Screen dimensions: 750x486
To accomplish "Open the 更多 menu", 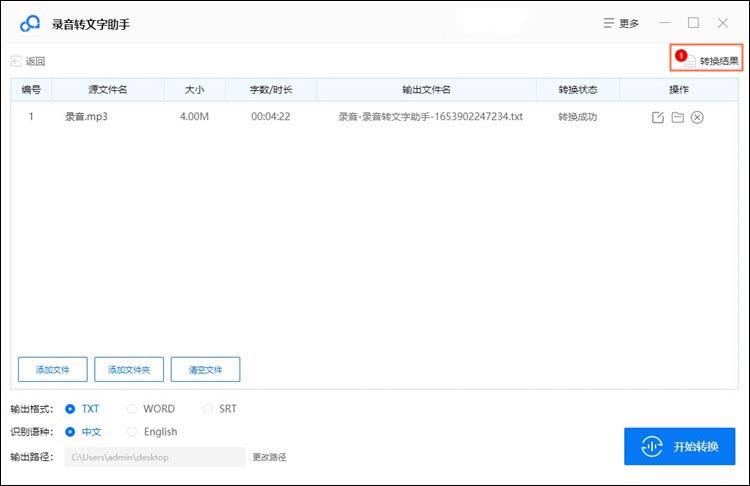I will coord(621,23).
